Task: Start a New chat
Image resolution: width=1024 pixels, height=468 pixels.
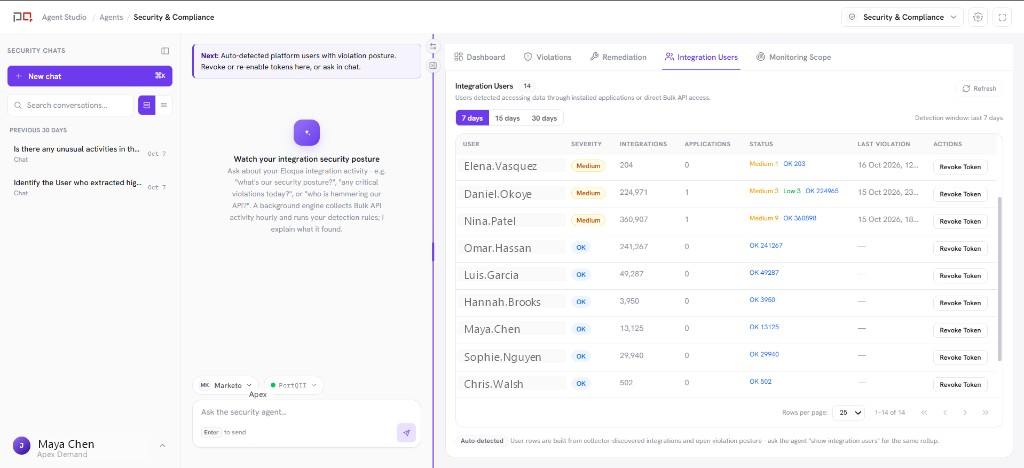Action: (90, 76)
